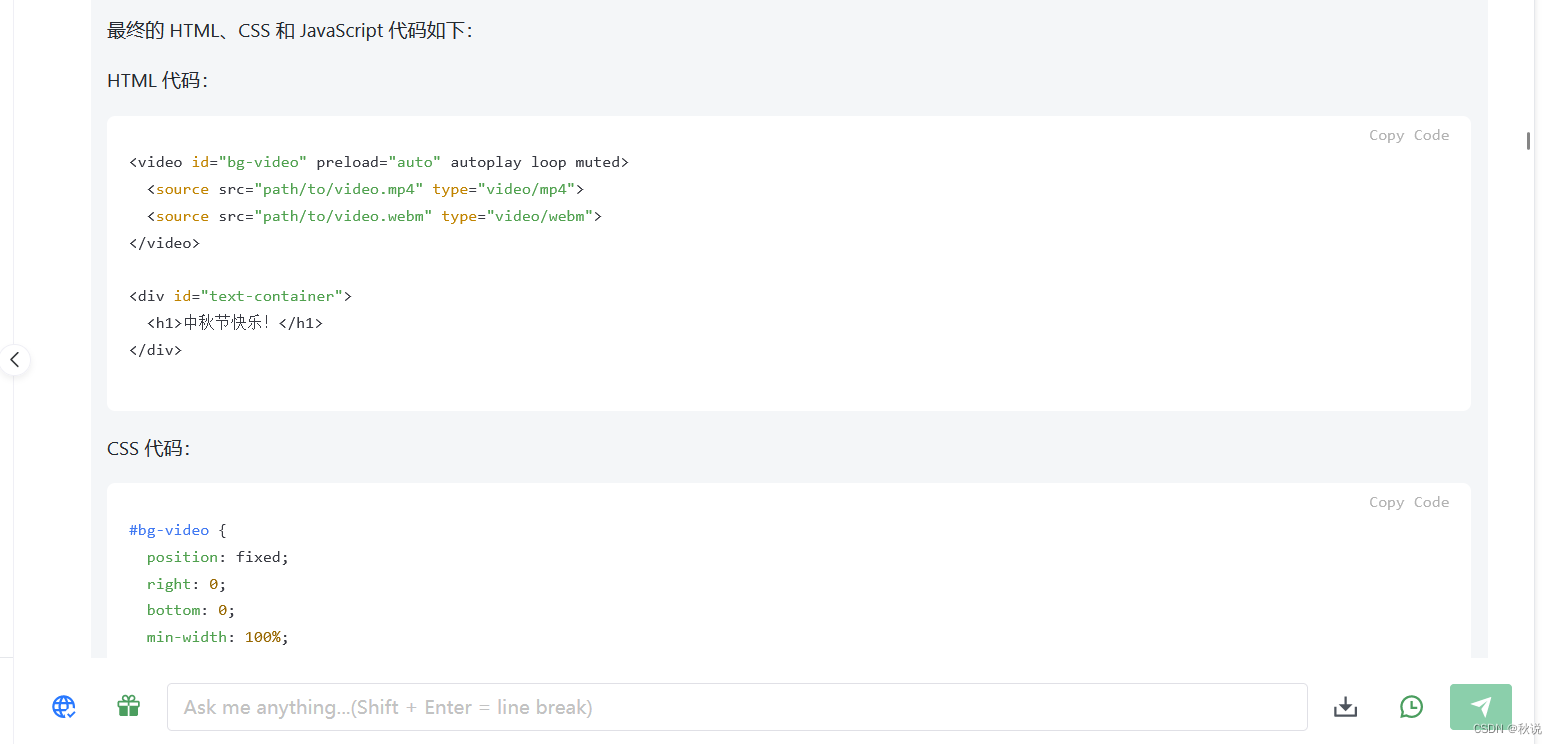
Task: Click the 'right: 0;' CSS line
Action: click(186, 584)
